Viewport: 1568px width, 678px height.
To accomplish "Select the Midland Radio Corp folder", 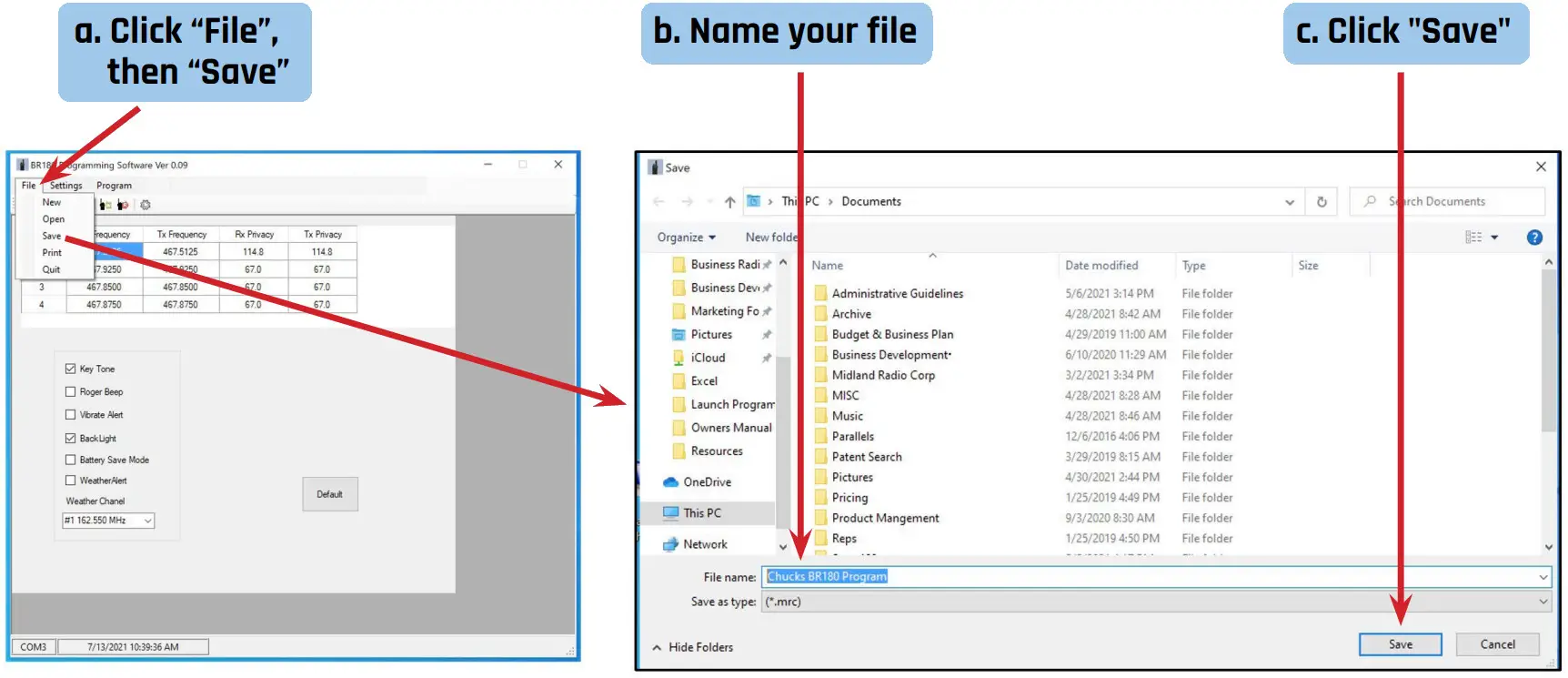I will point(883,375).
